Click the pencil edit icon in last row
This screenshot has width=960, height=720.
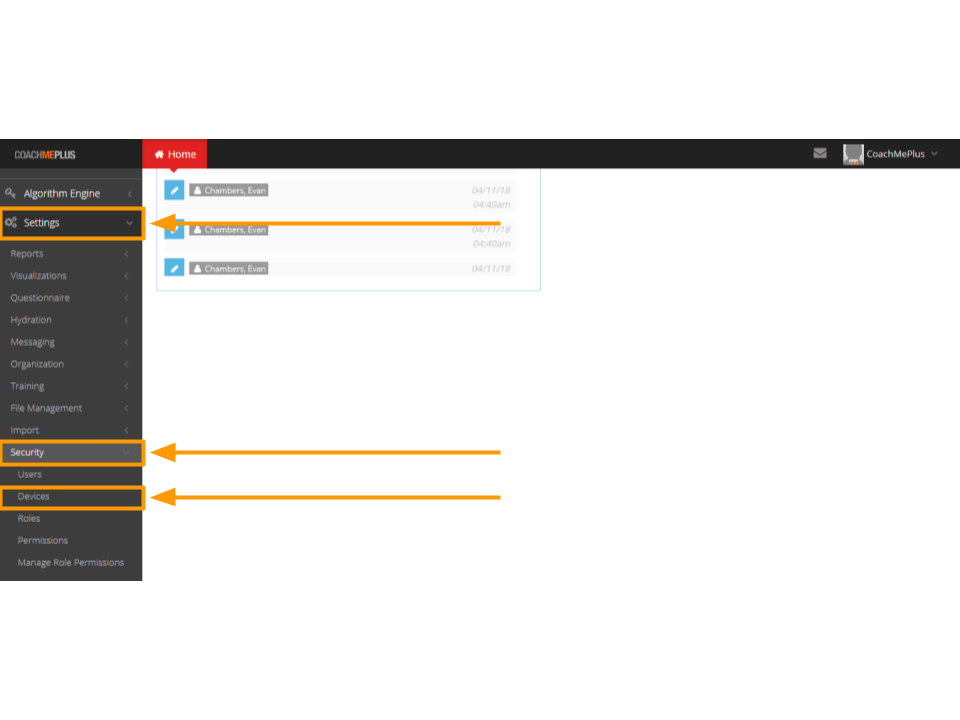click(174, 268)
